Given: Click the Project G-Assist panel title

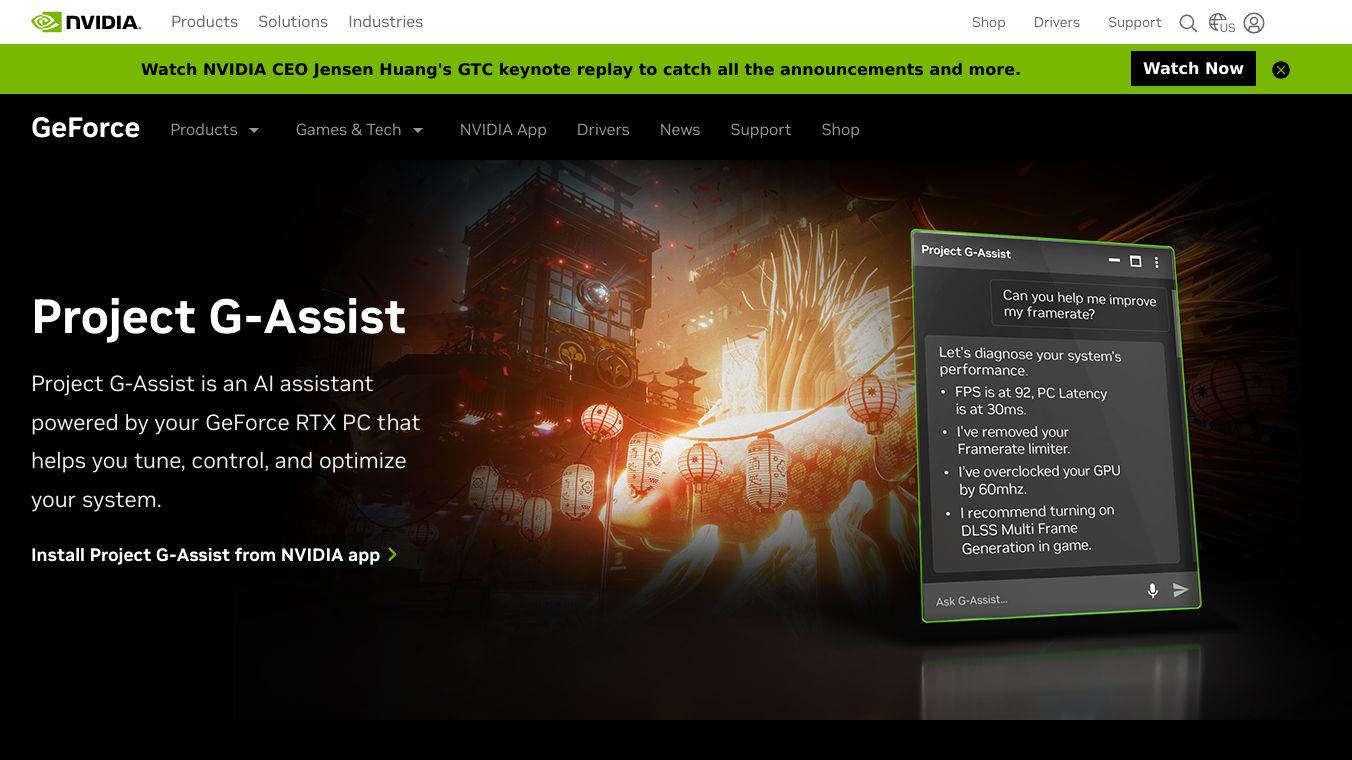Looking at the screenshot, I should [966, 252].
